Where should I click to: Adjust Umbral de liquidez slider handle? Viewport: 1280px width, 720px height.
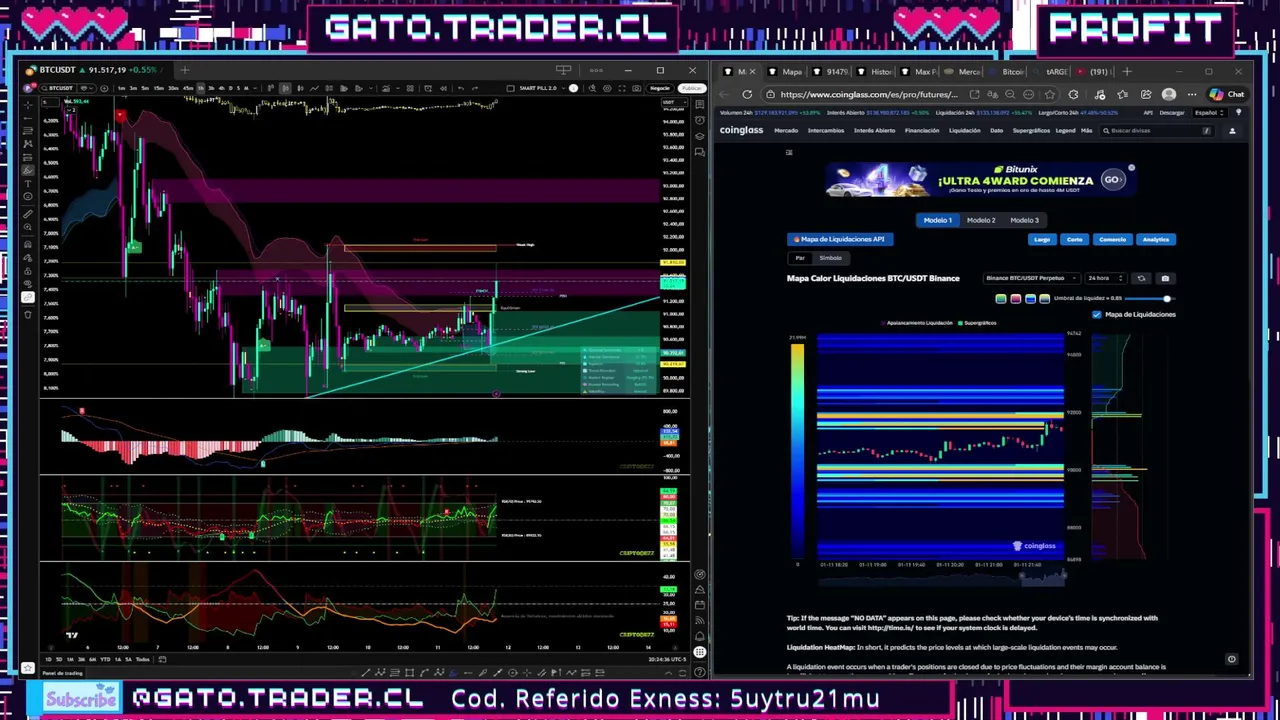(1167, 299)
